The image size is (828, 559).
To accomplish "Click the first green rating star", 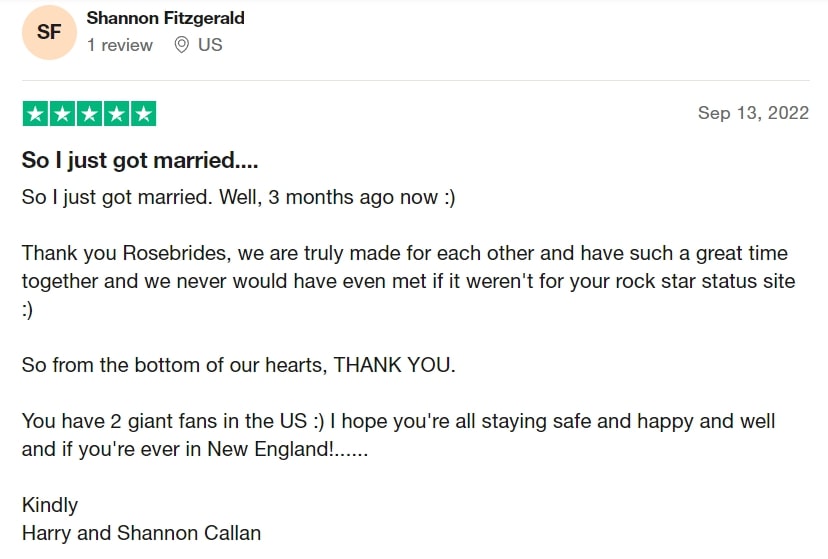I will pyautogui.click(x=35, y=114).
